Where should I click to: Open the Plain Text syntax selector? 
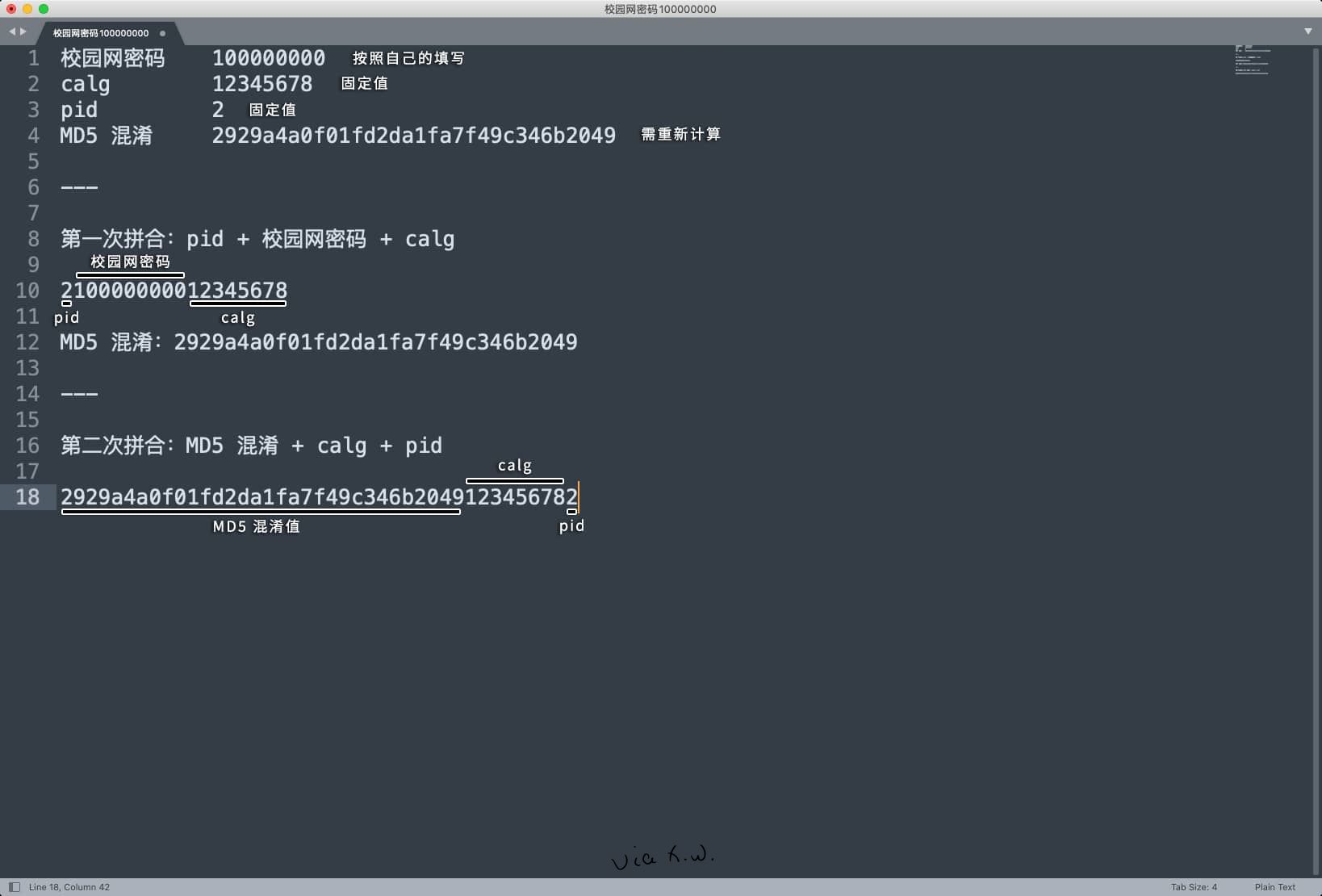tap(1274, 886)
